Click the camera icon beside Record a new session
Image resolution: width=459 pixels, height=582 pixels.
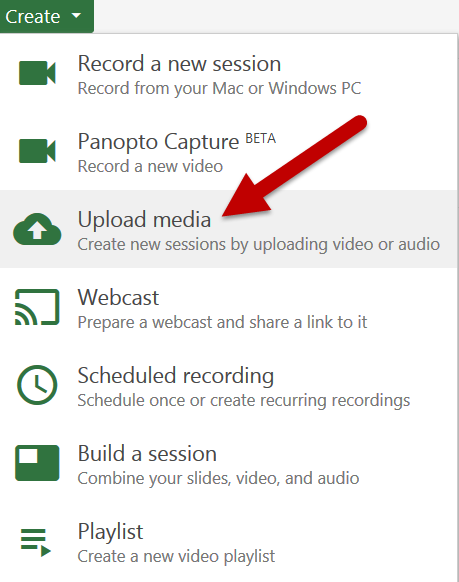(x=37, y=73)
